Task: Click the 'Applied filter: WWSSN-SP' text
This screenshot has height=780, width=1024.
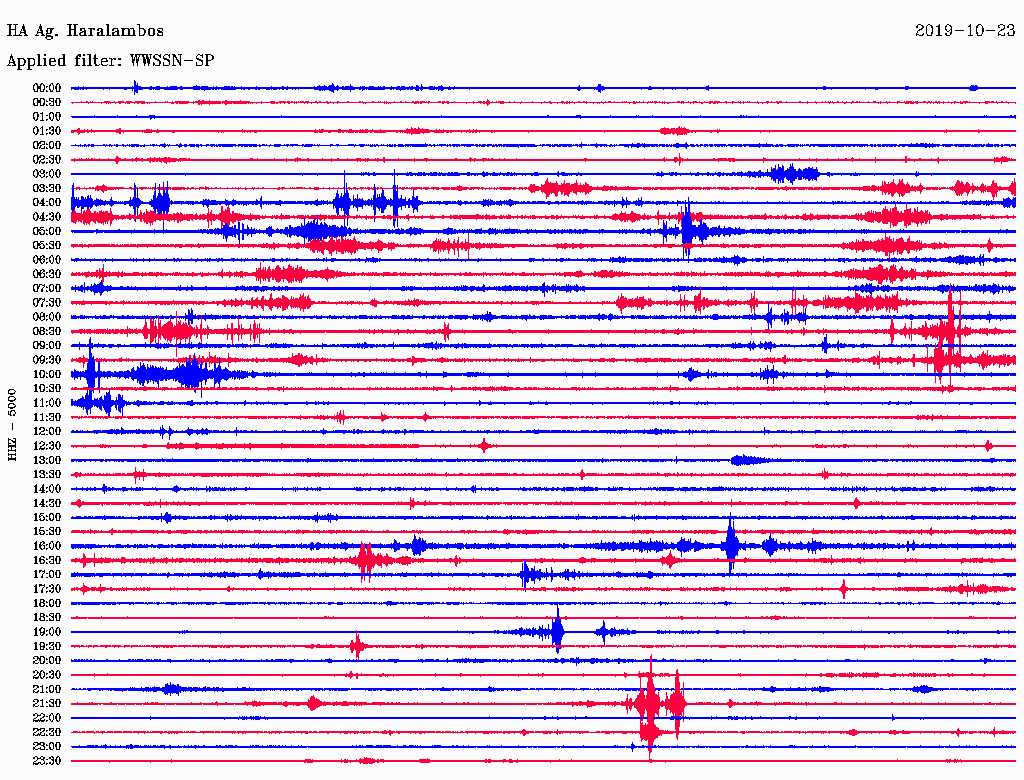Action: [x=110, y=61]
